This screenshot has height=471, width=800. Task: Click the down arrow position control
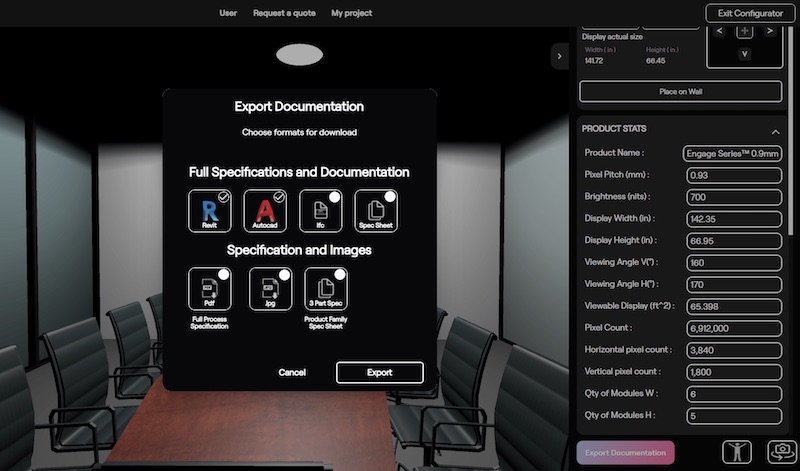[744, 53]
